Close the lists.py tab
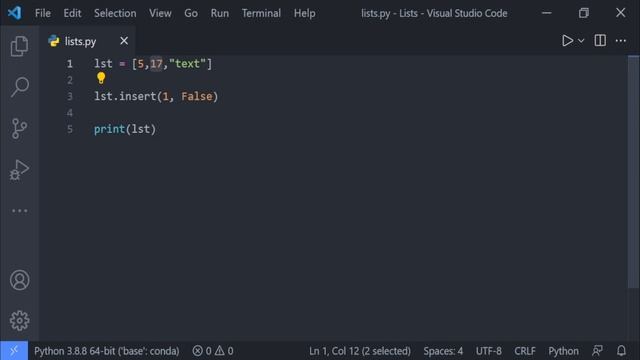This screenshot has width=640, height=360. [x=124, y=41]
